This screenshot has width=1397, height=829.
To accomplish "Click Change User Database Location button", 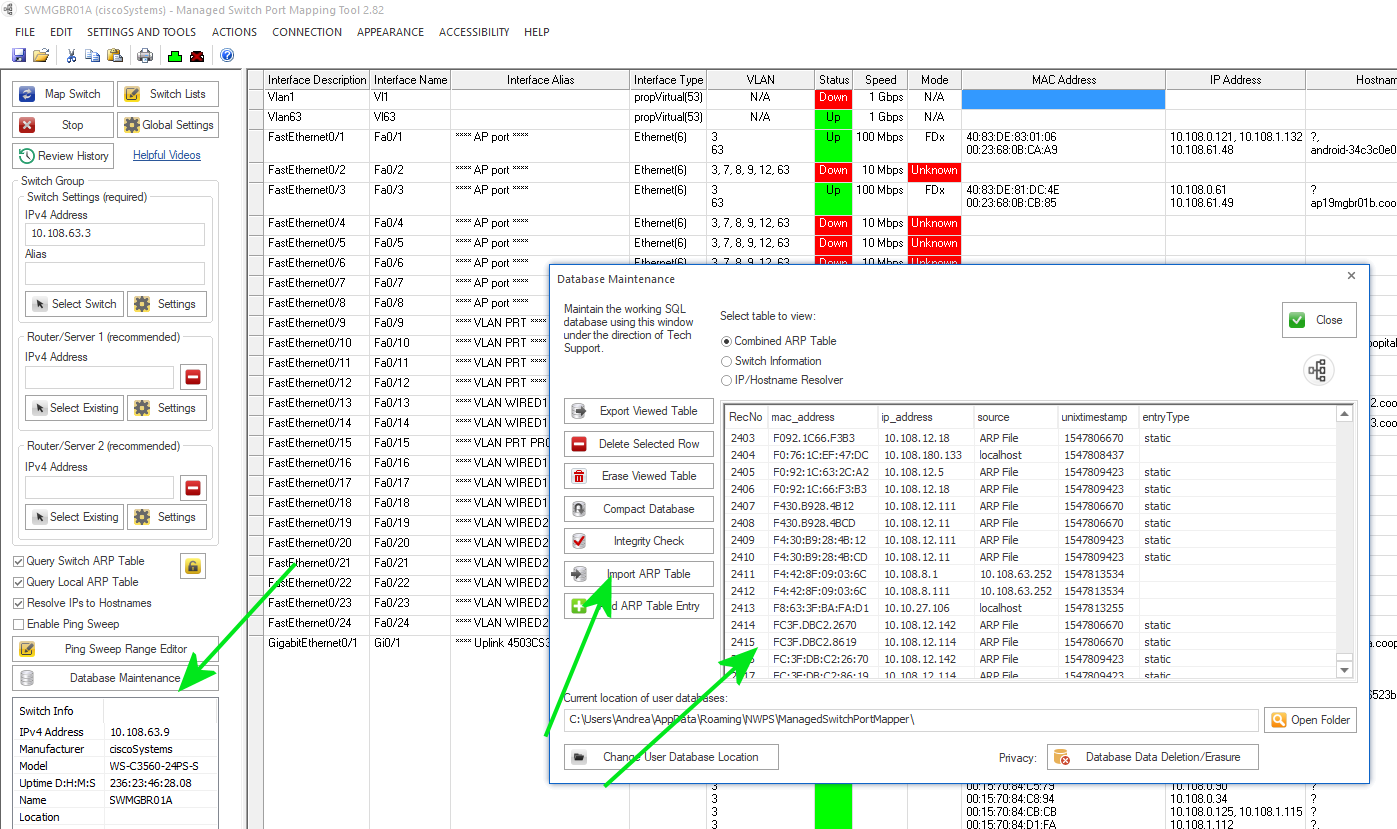I will (x=672, y=757).
